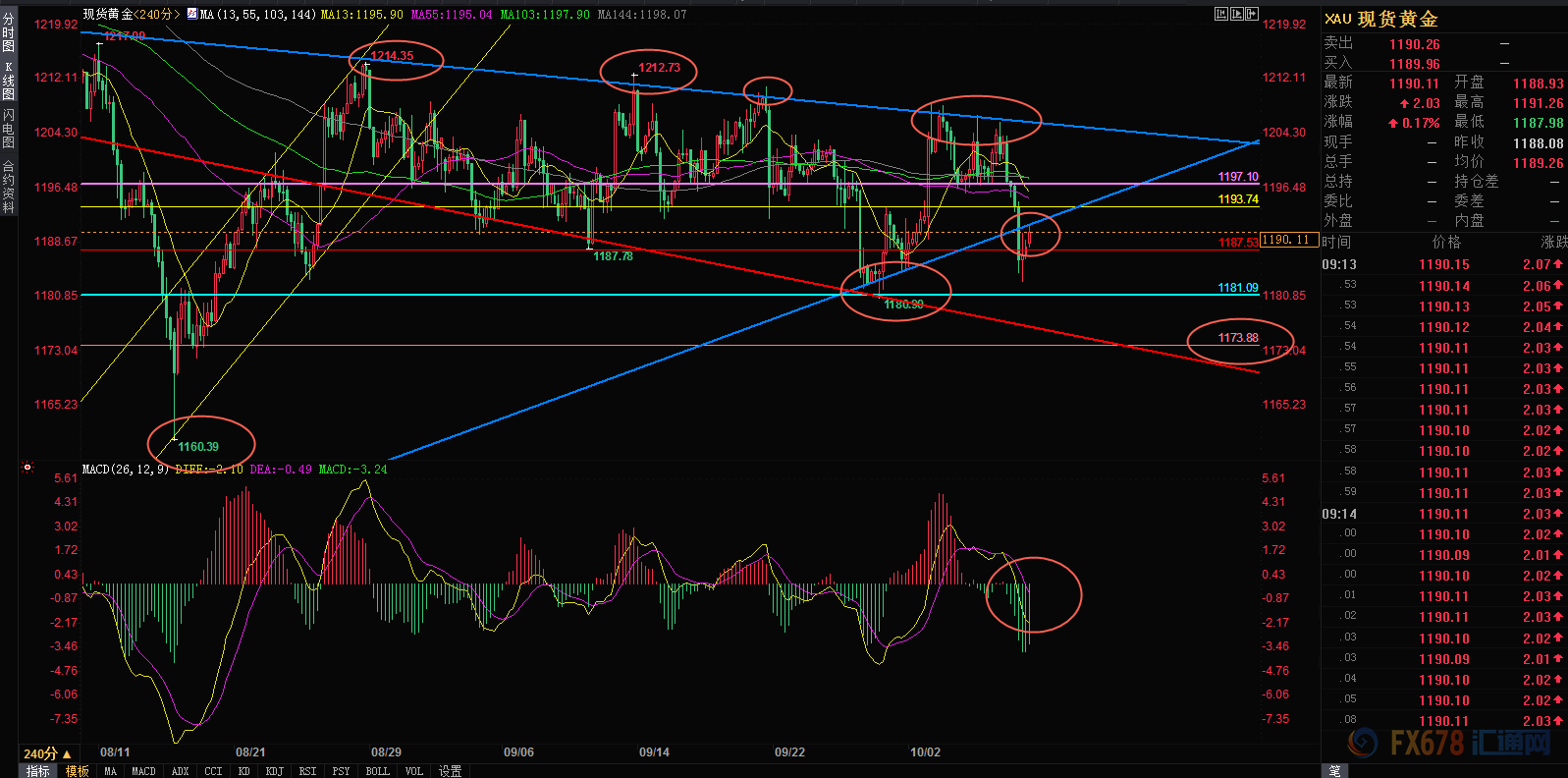Viewport: 1568px width, 778px height.
Task: Click the third chart panel arrow icon
Action: pyautogui.click(x=1252, y=14)
